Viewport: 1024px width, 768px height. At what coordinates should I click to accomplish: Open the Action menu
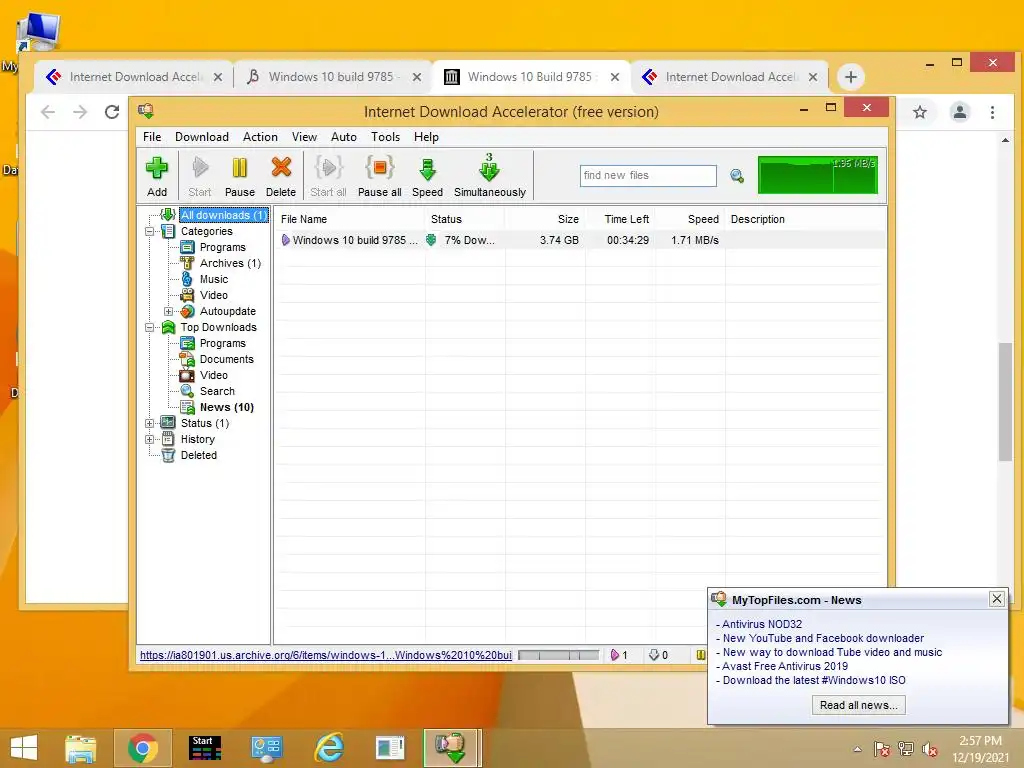(x=260, y=137)
